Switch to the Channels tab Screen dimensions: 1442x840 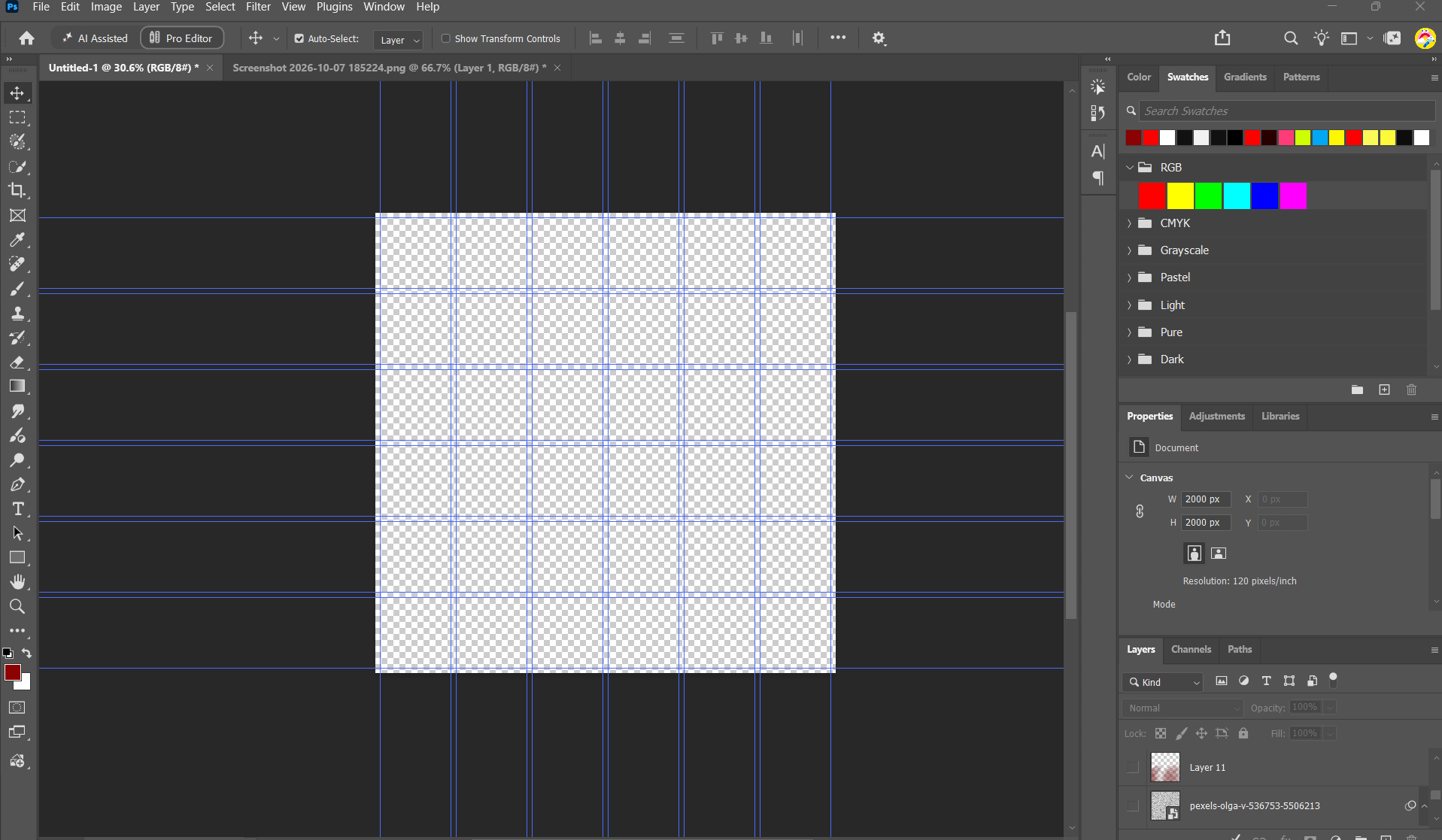(1191, 649)
